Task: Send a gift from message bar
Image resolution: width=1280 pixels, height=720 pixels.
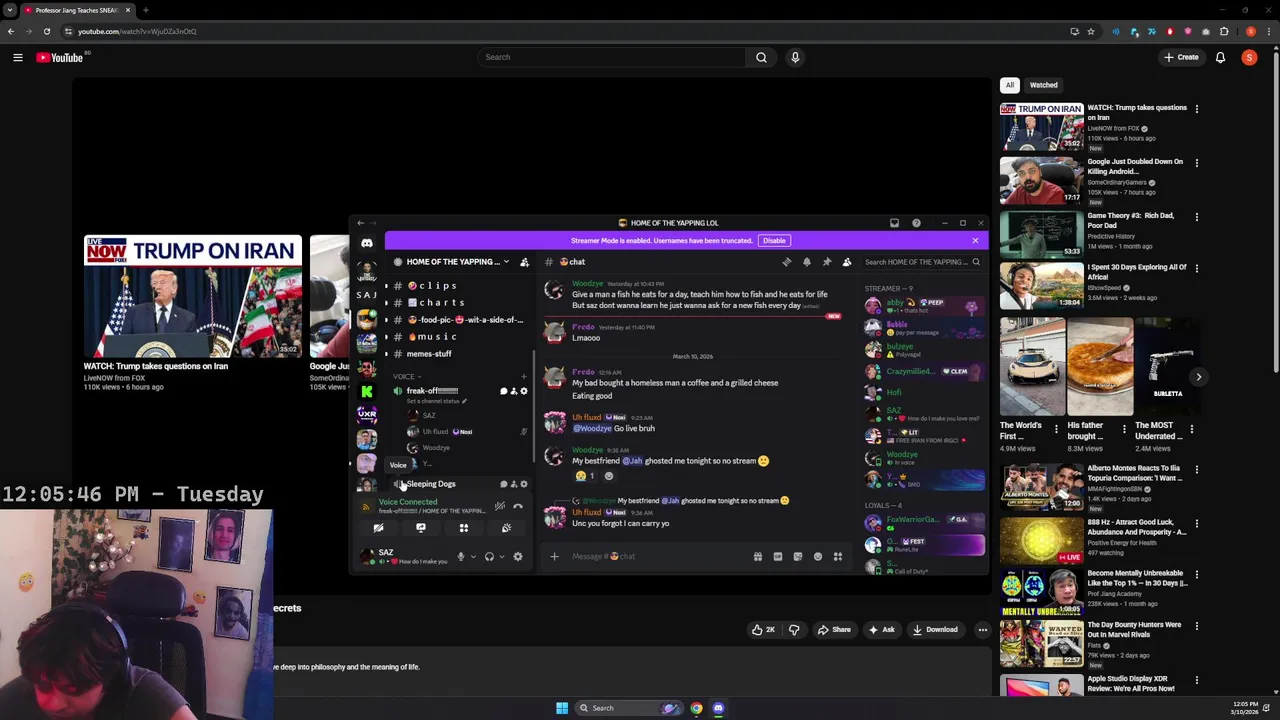Action: tap(758, 557)
